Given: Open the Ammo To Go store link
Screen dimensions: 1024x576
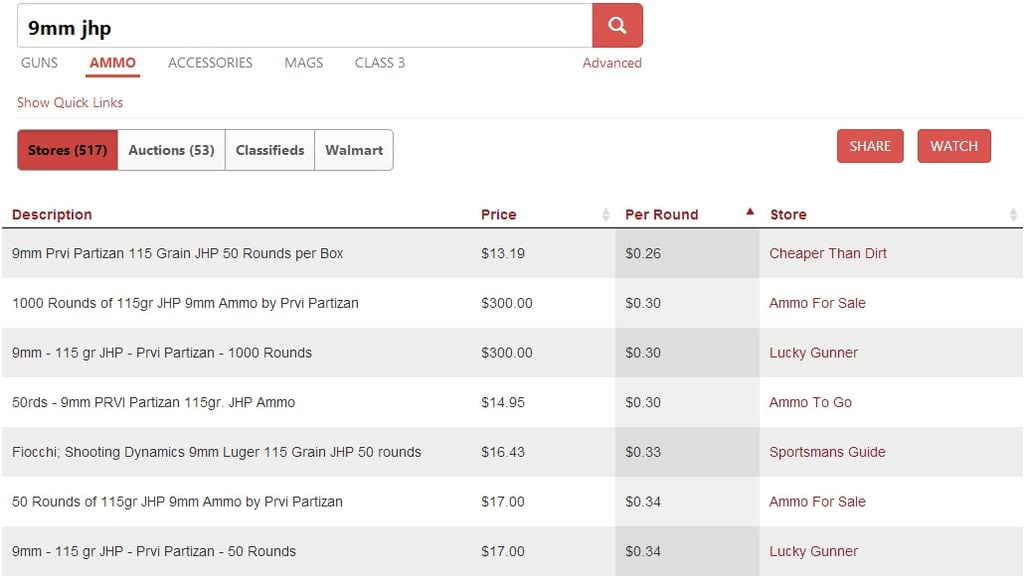Looking at the screenshot, I should (x=810, y=402).
